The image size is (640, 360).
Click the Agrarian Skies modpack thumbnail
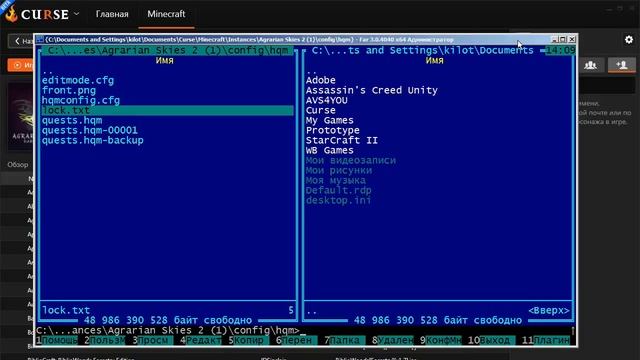point(21,116)
